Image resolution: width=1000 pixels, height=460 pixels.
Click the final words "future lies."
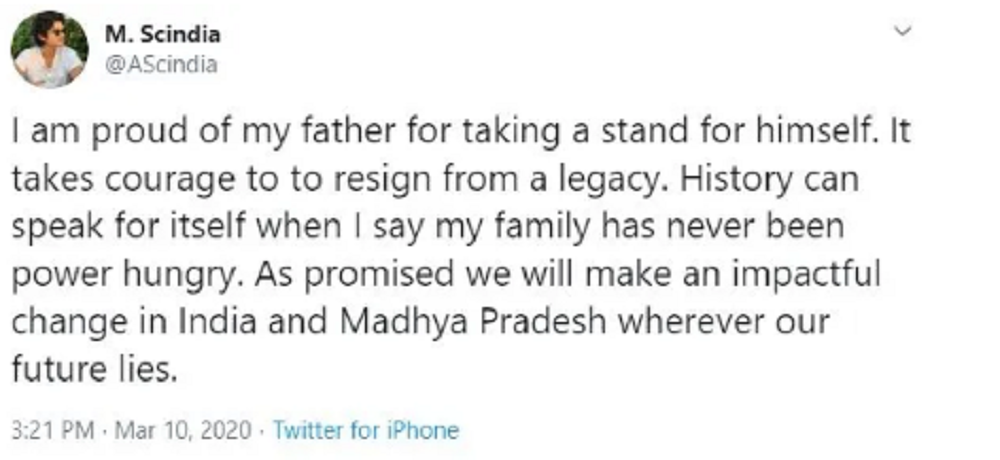94,369
